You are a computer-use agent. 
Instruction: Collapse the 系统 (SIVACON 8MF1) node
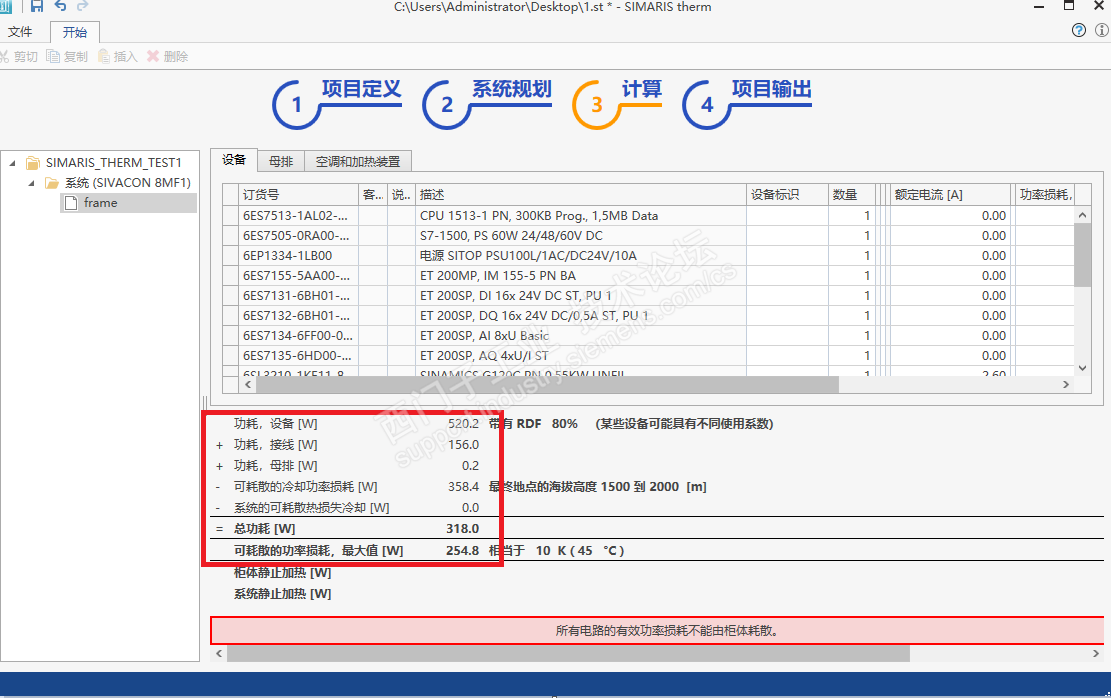click(x=32, y=183)
